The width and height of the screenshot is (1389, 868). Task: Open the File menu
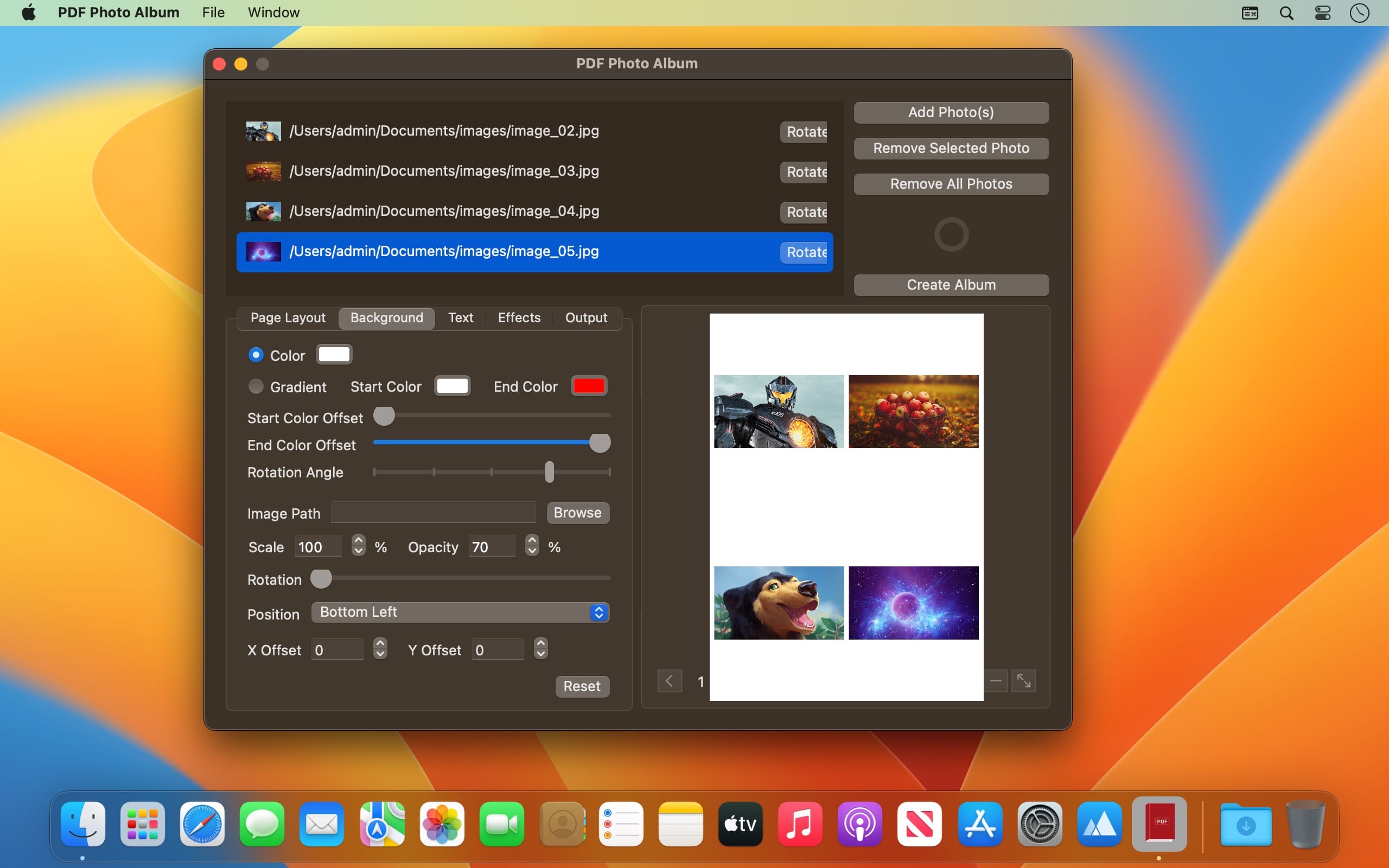tap(213, 12)
